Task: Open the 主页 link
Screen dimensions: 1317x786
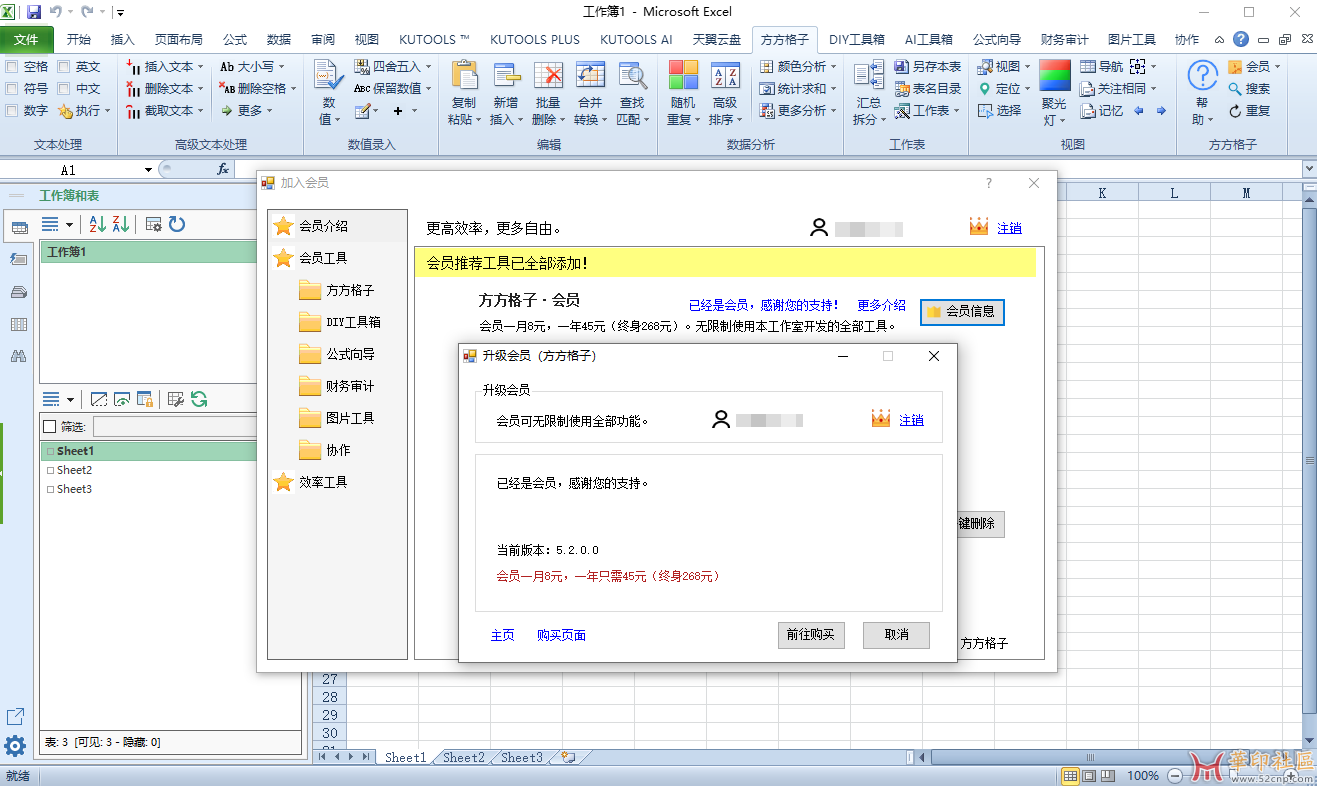Action: pyautogui.click(x=502, y=635)
